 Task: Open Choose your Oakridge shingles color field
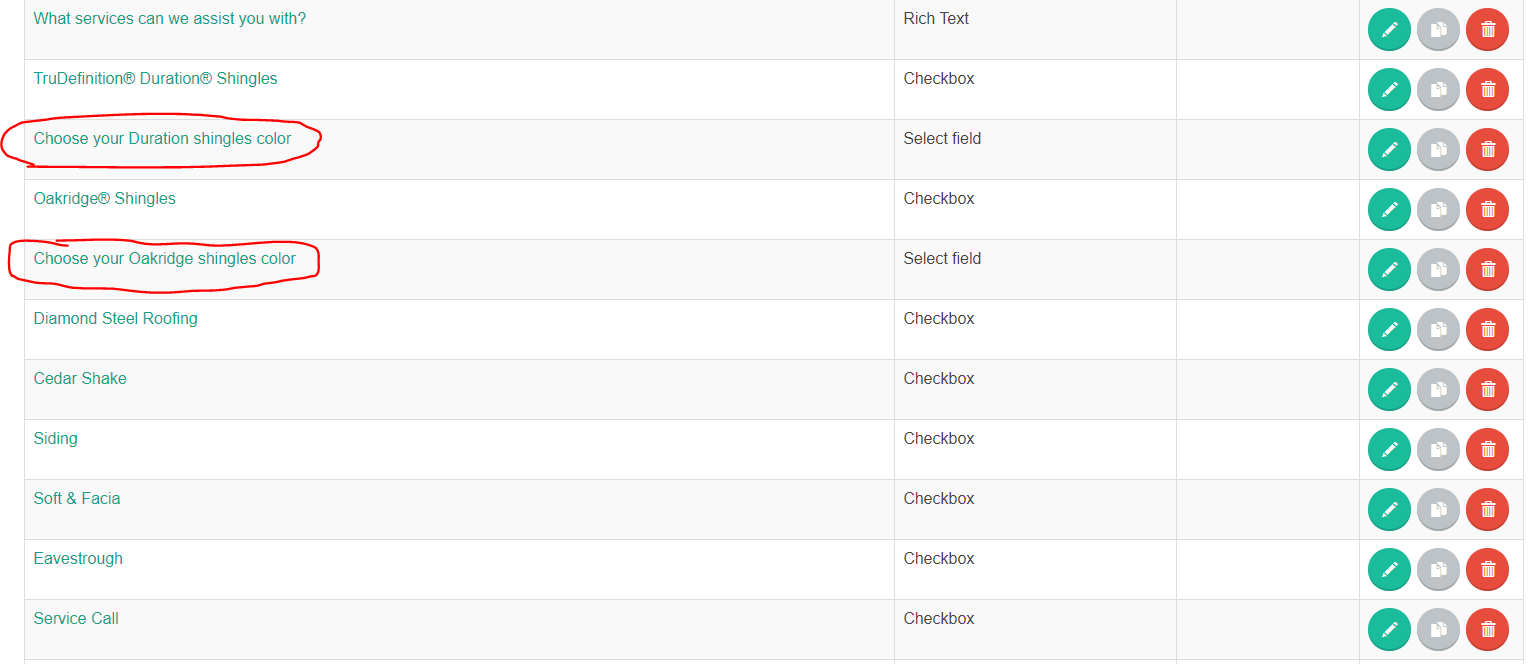[x=165, y=258]
